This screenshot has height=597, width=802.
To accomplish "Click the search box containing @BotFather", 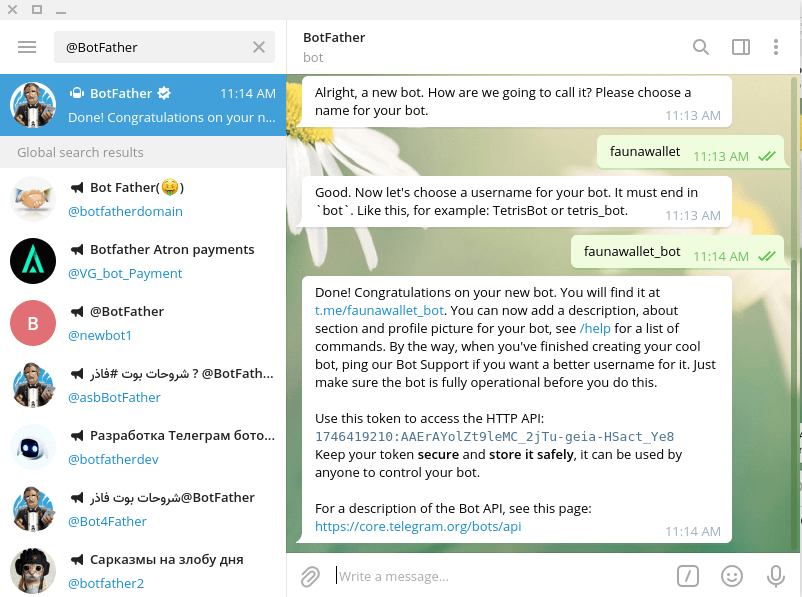I will (164, 47).
